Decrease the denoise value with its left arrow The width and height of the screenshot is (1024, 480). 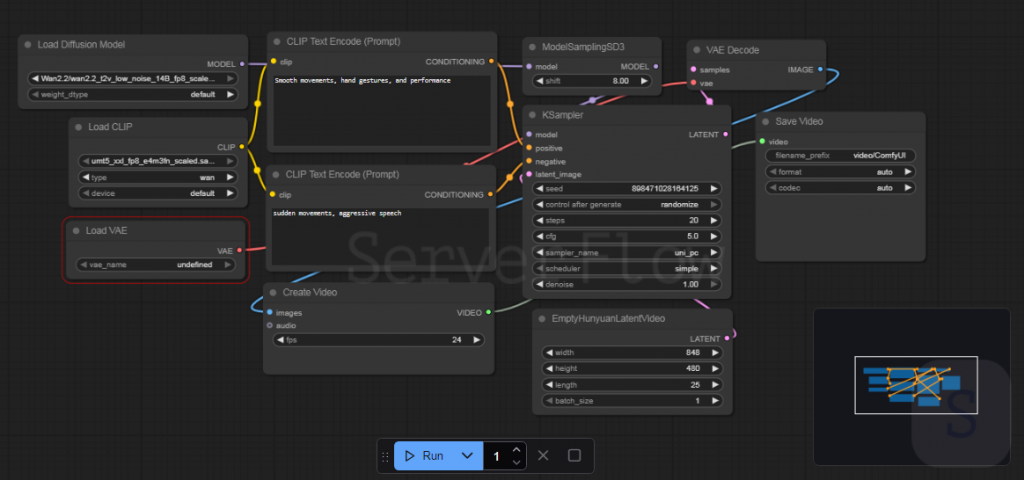point(539,284)
